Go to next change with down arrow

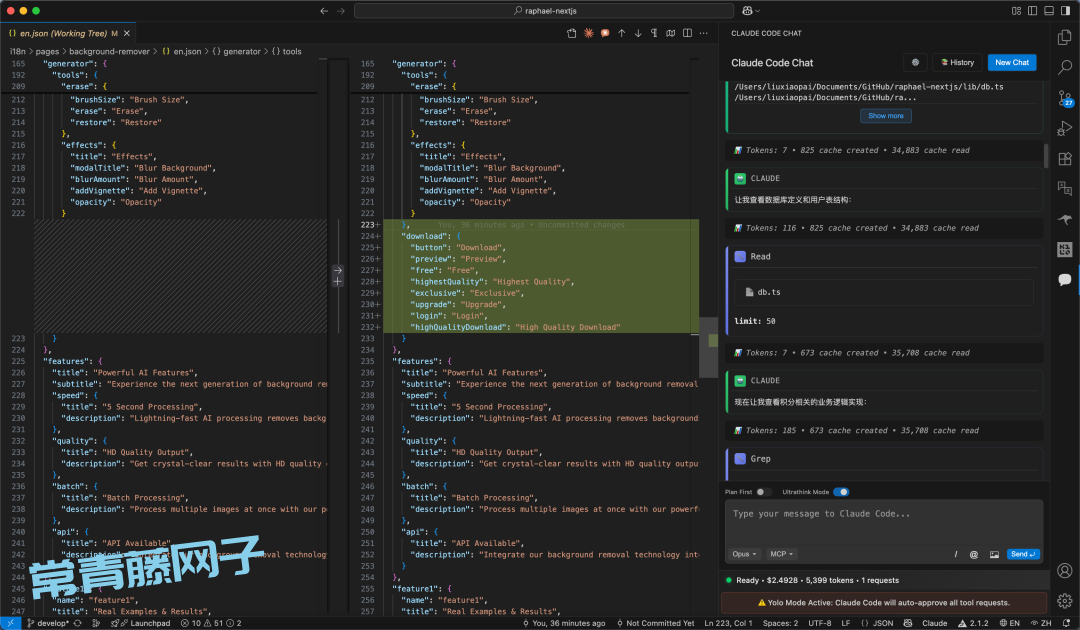point(638,33)
